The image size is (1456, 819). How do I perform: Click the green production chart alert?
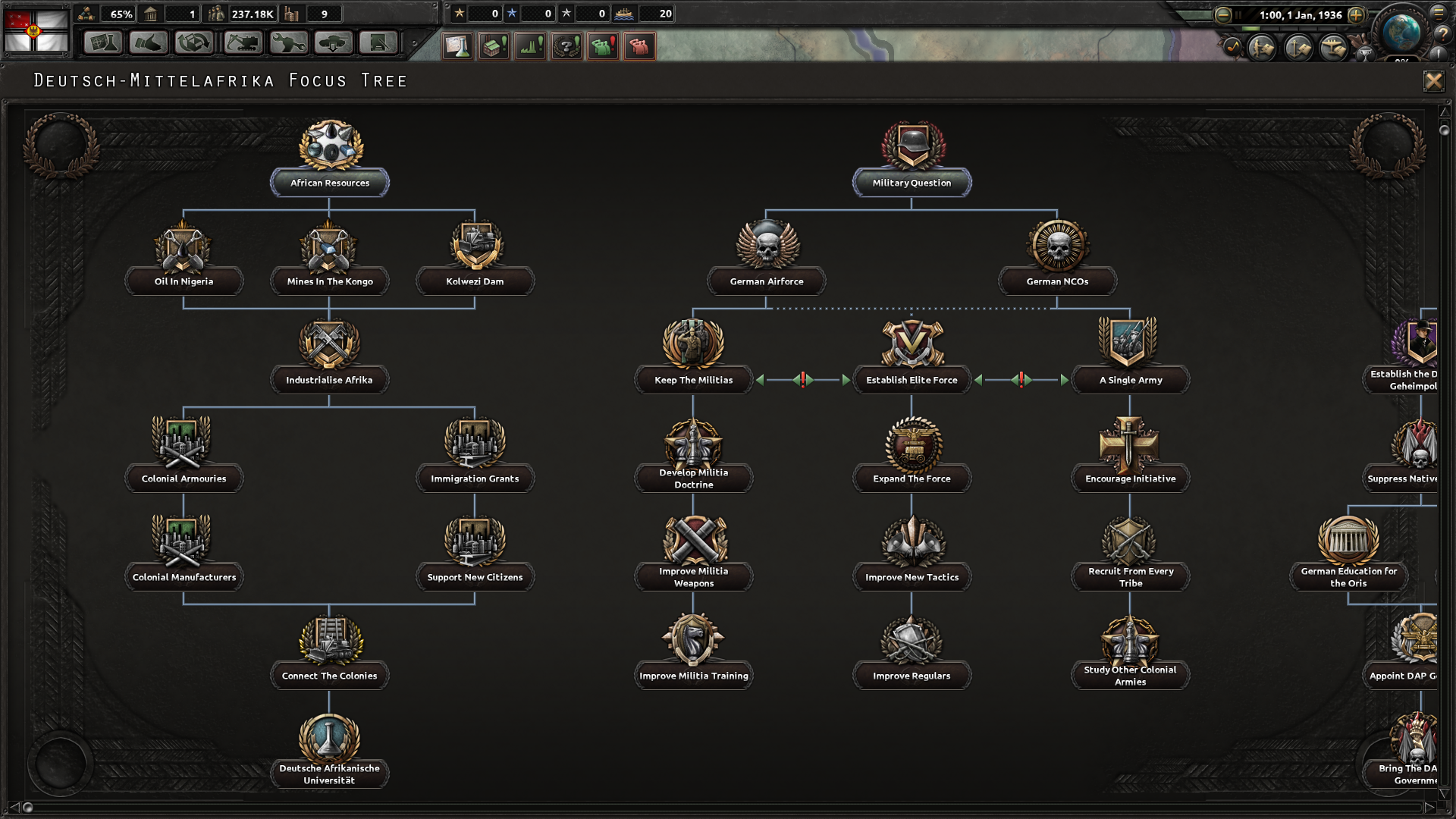(530, 46)
